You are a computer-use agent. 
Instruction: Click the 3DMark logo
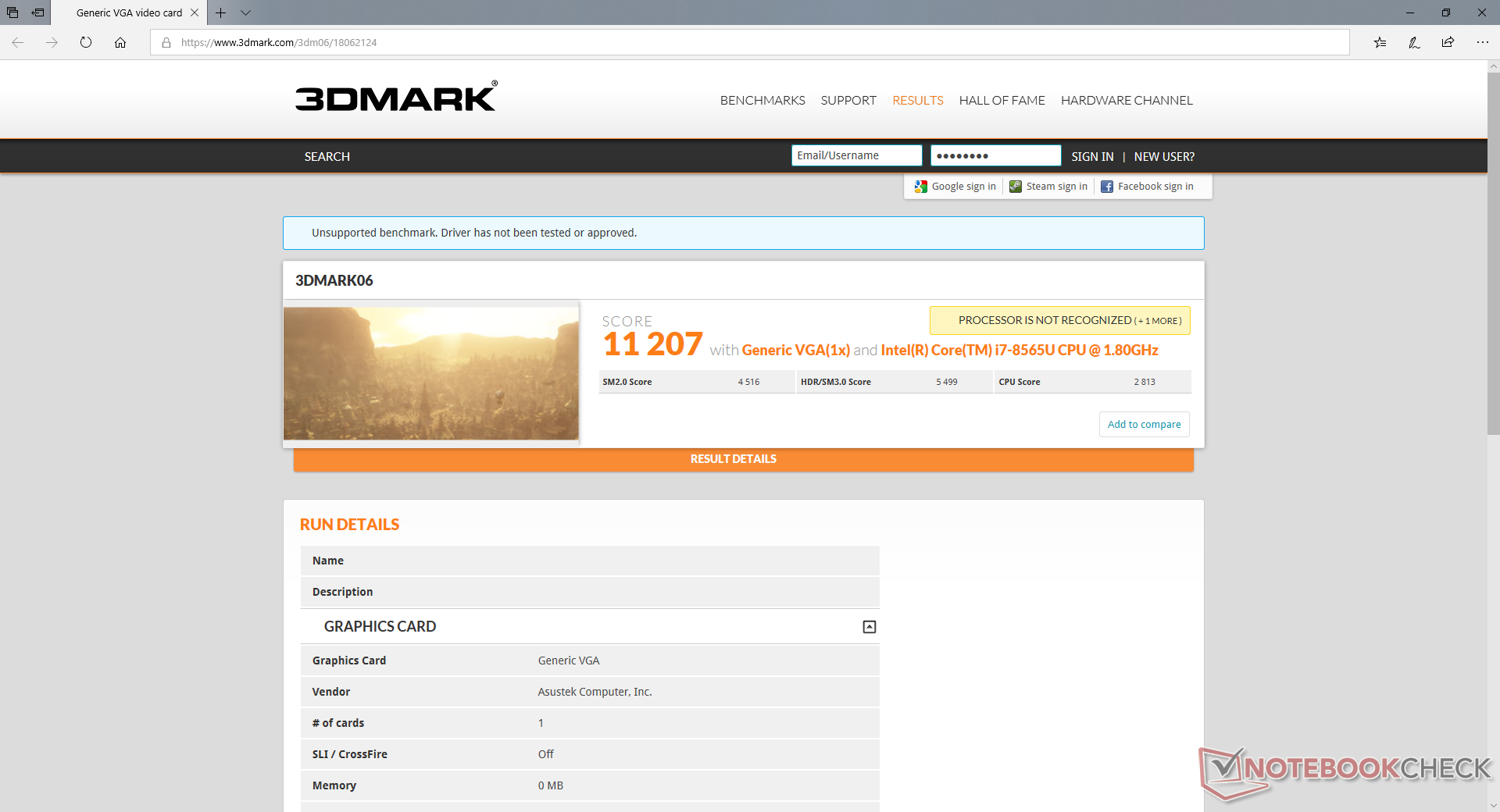pyautogui.click(x=396, y=96)
